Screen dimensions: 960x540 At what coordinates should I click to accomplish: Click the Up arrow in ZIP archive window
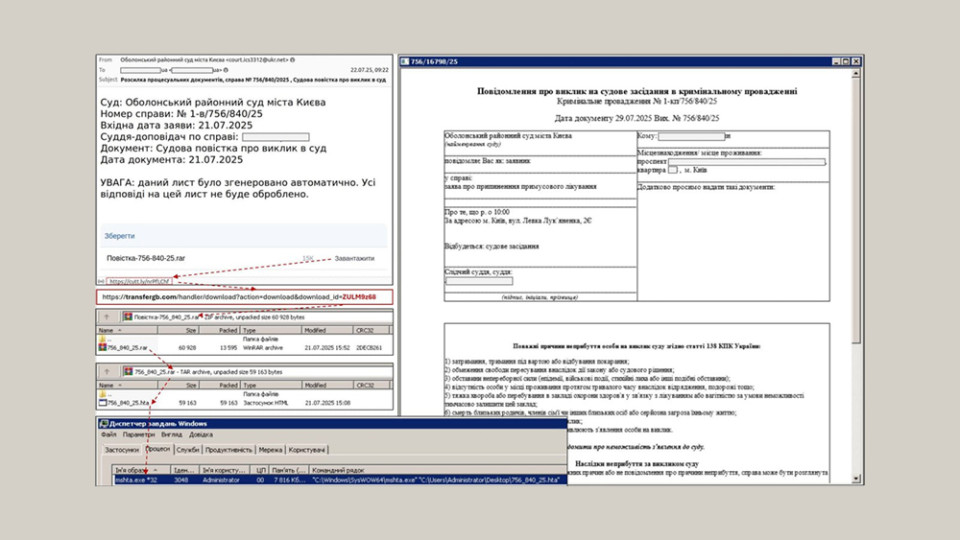point(107,317)
